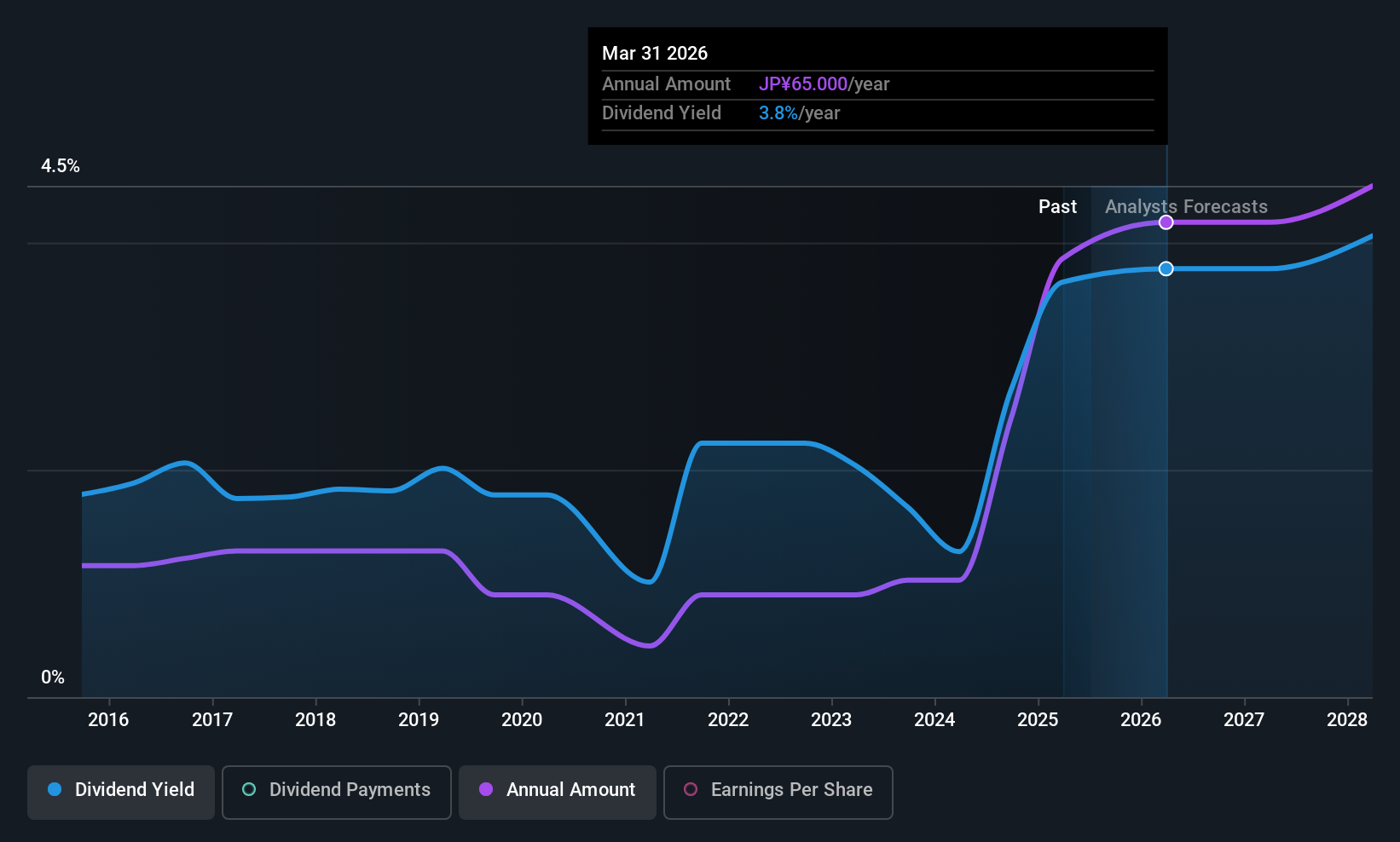Click the Mar 31 2026 tooltip date

click(x=655, y=53)
